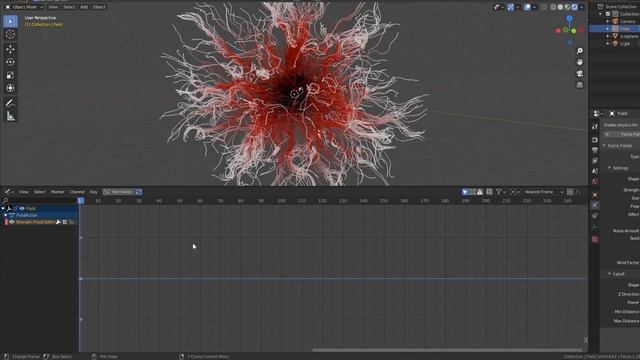Open the Physics properties tab
Image resolution: width=640 pixels, height=360 pixels.
(x=595, y=205)
